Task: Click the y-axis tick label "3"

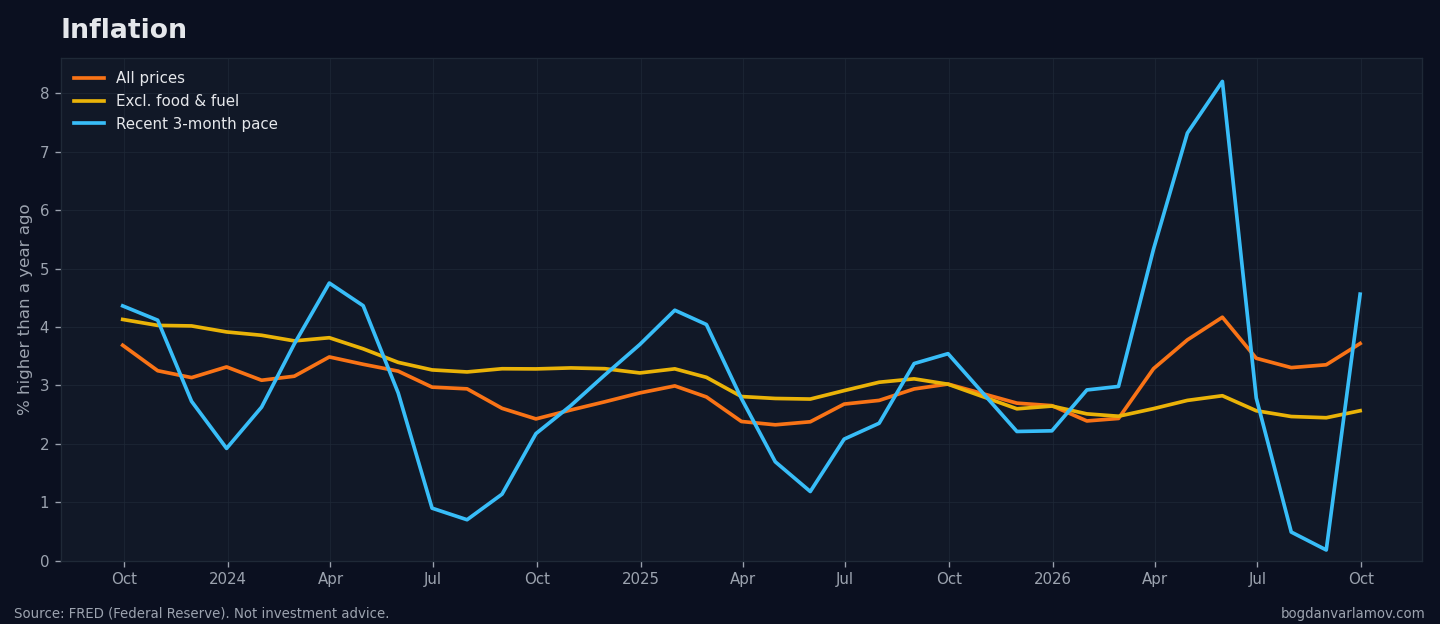Action: (44, 385)
